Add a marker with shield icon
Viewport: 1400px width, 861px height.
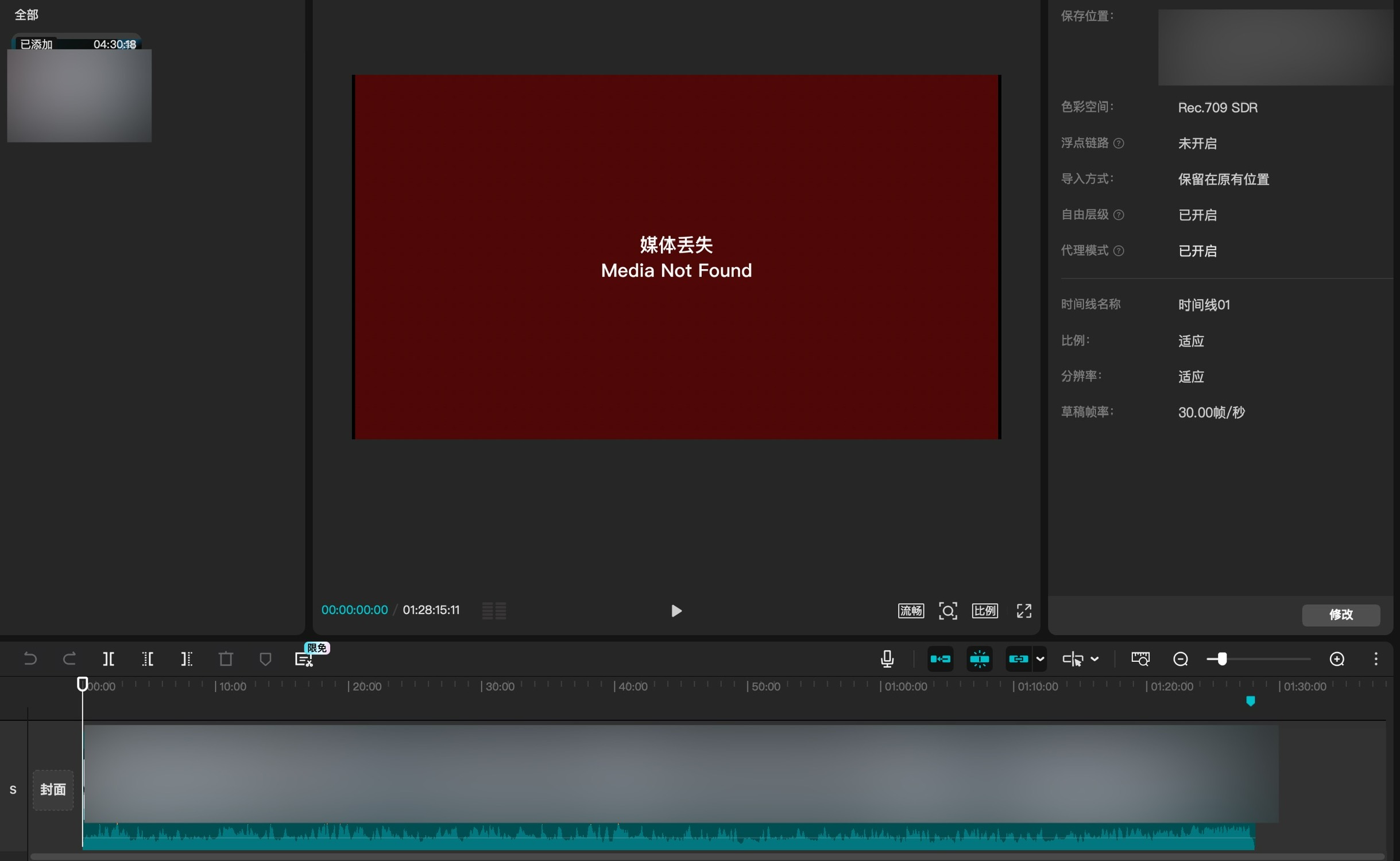(x=265, y=659)
